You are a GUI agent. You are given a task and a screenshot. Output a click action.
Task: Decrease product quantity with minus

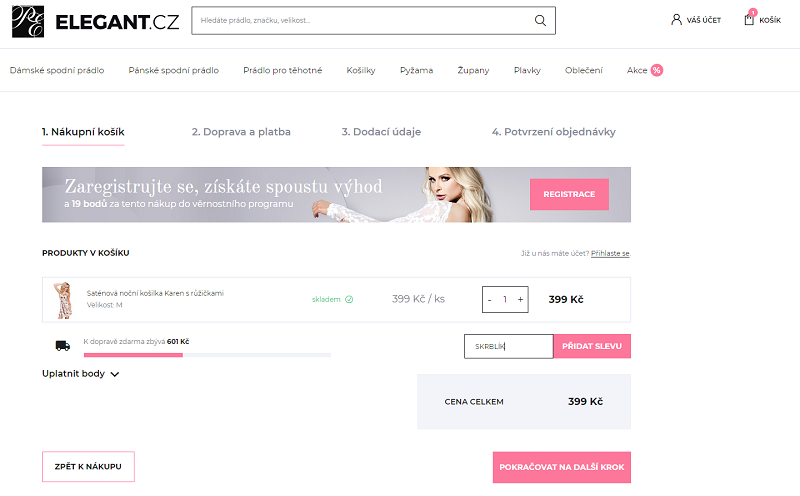pos(489,300)
